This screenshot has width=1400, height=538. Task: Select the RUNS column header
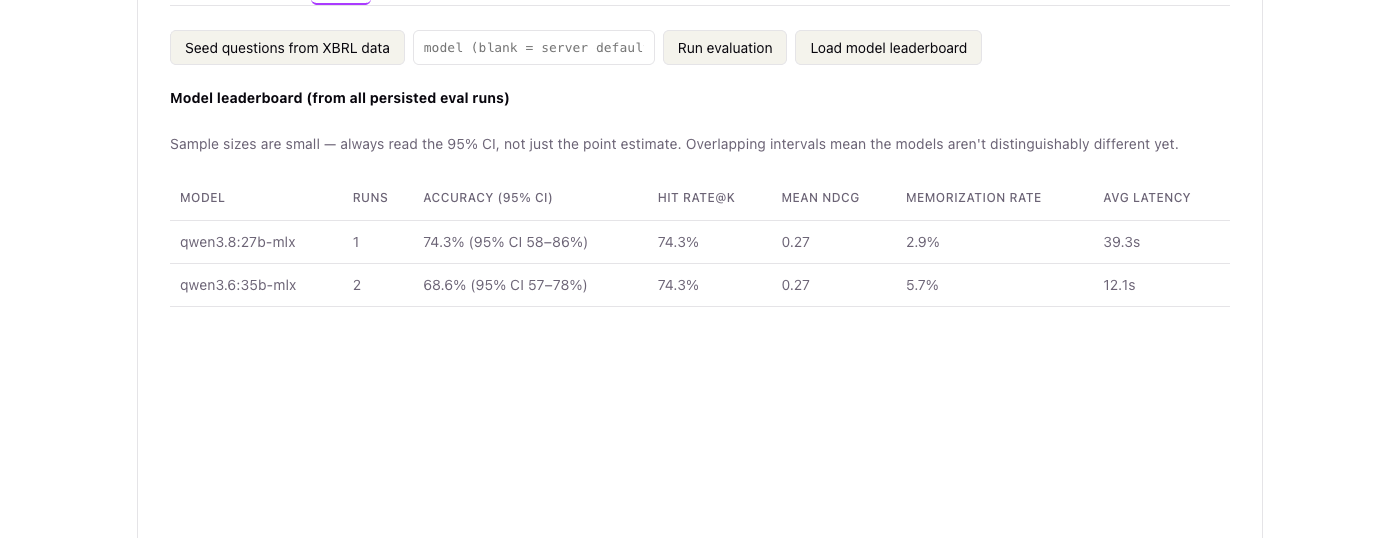pos(370,198)
